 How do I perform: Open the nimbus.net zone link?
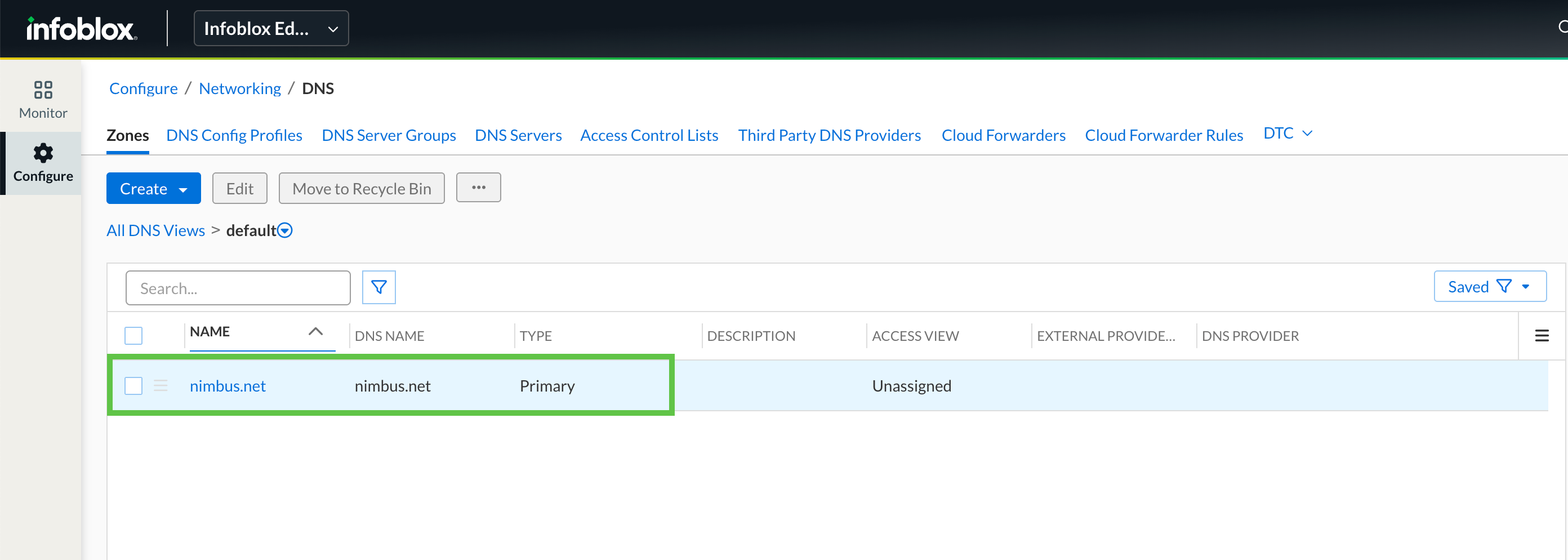click(x=228, y=386)
